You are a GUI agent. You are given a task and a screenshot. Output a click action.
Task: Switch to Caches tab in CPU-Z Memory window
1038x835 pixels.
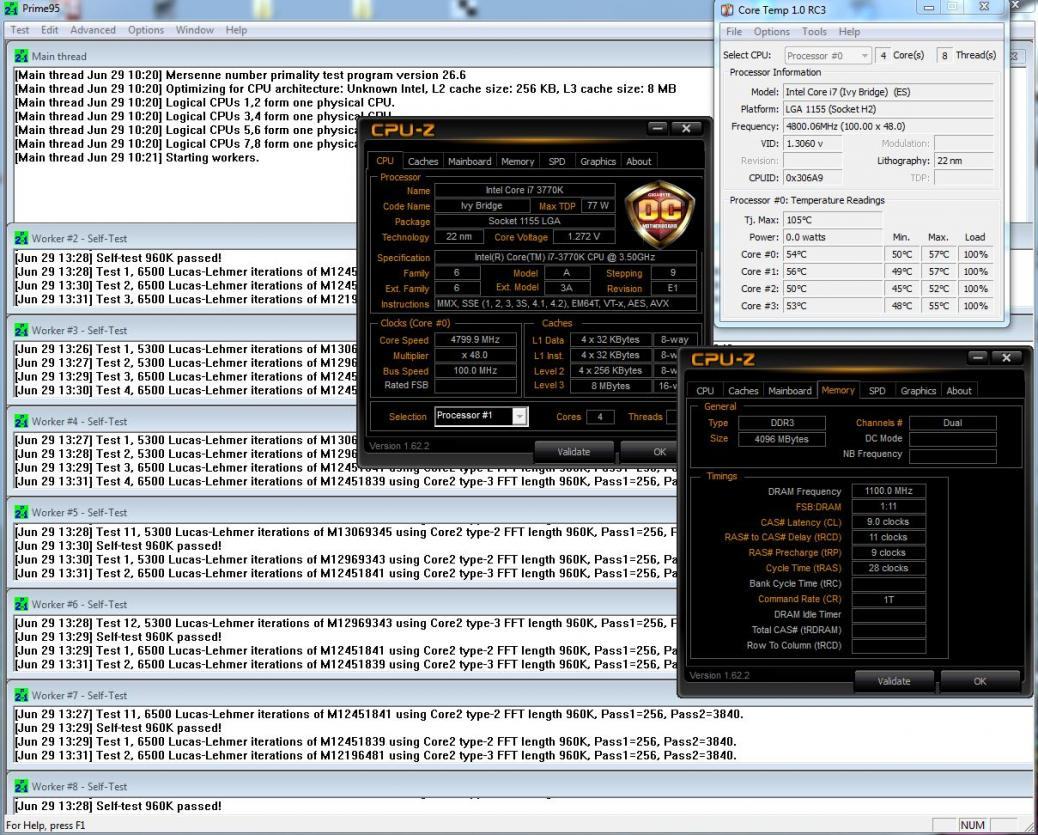[x=743, y=391]
